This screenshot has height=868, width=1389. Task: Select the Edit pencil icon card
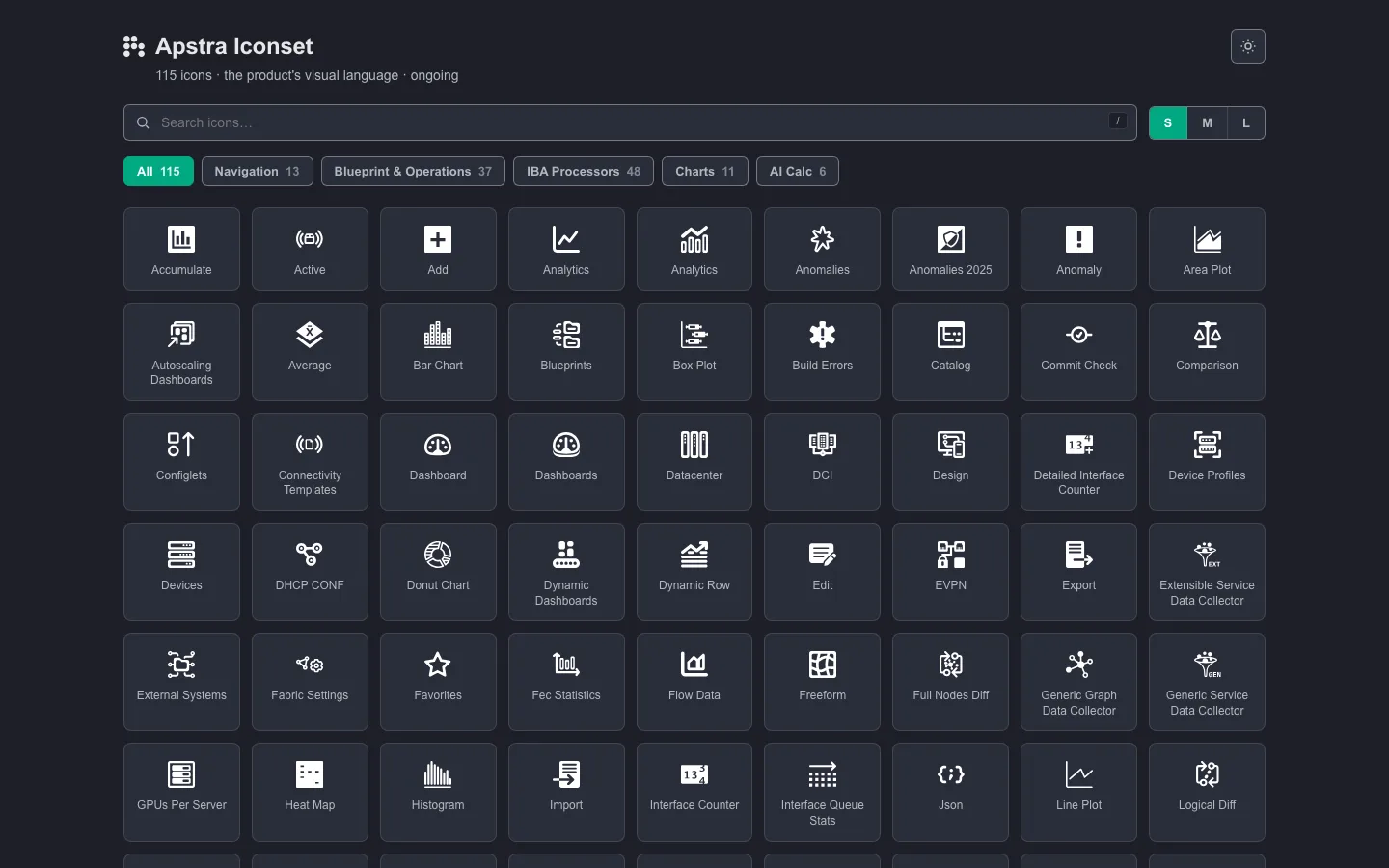click(822, 572)
